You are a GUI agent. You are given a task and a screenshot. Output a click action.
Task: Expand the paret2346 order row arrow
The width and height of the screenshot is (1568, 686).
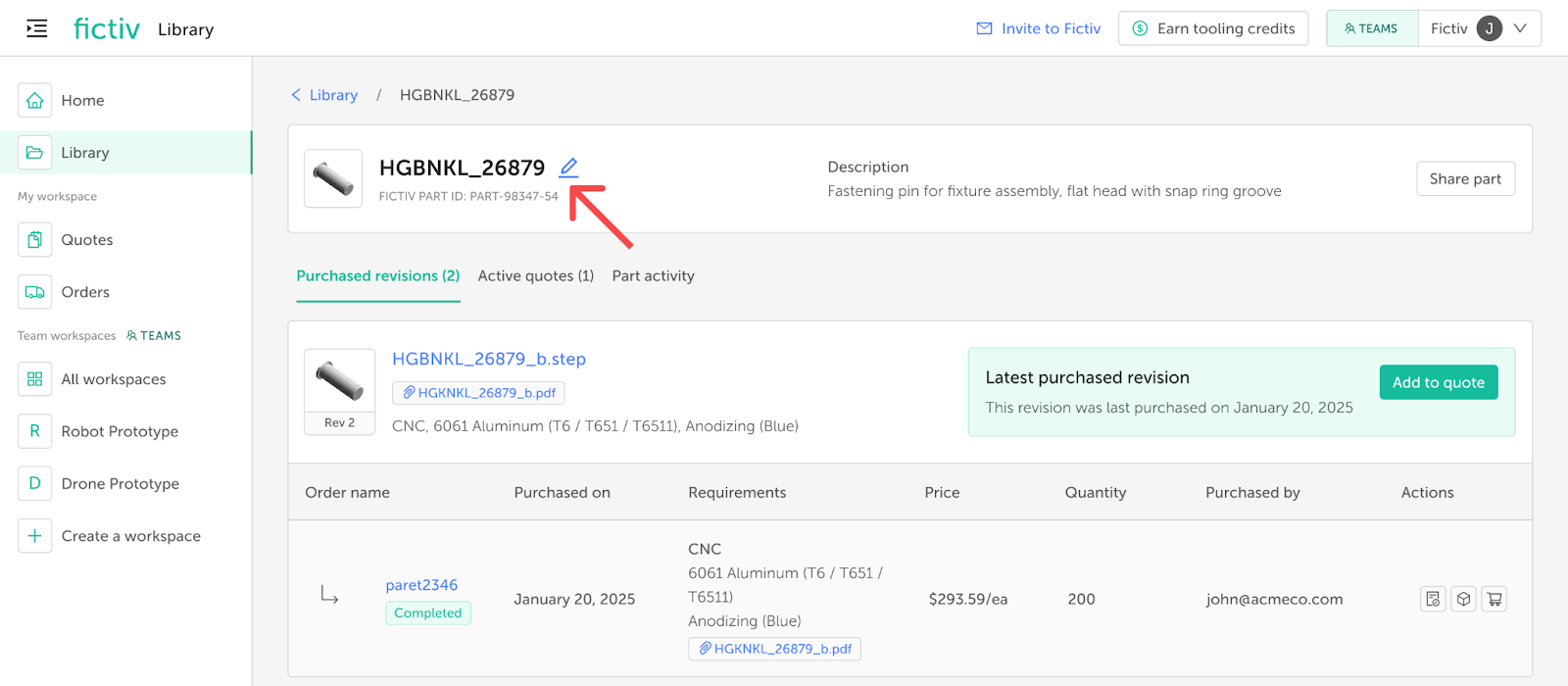(330, 595)
